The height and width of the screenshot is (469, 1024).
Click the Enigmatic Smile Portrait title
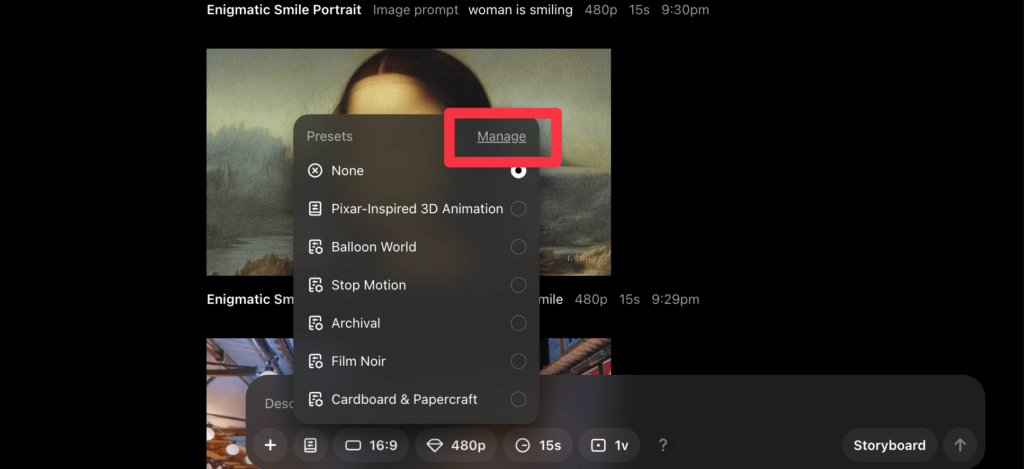(283, 10)
